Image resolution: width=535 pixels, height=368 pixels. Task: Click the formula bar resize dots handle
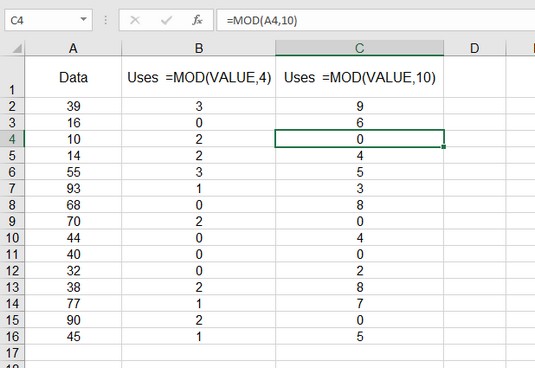106,20
